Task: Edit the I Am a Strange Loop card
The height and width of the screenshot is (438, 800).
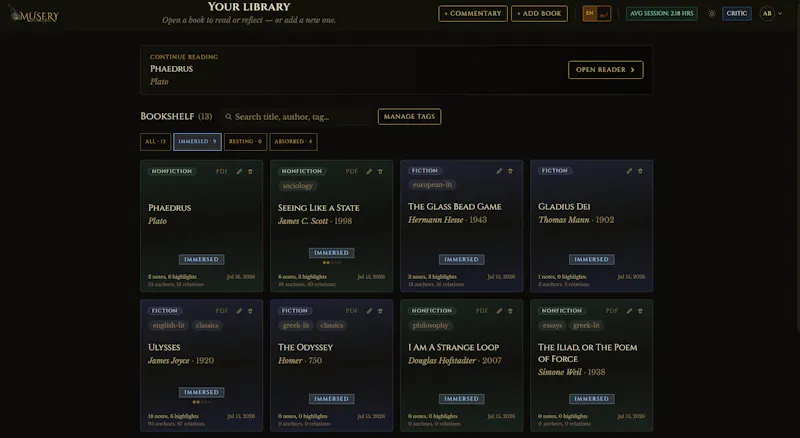Action: coord(499,311)
